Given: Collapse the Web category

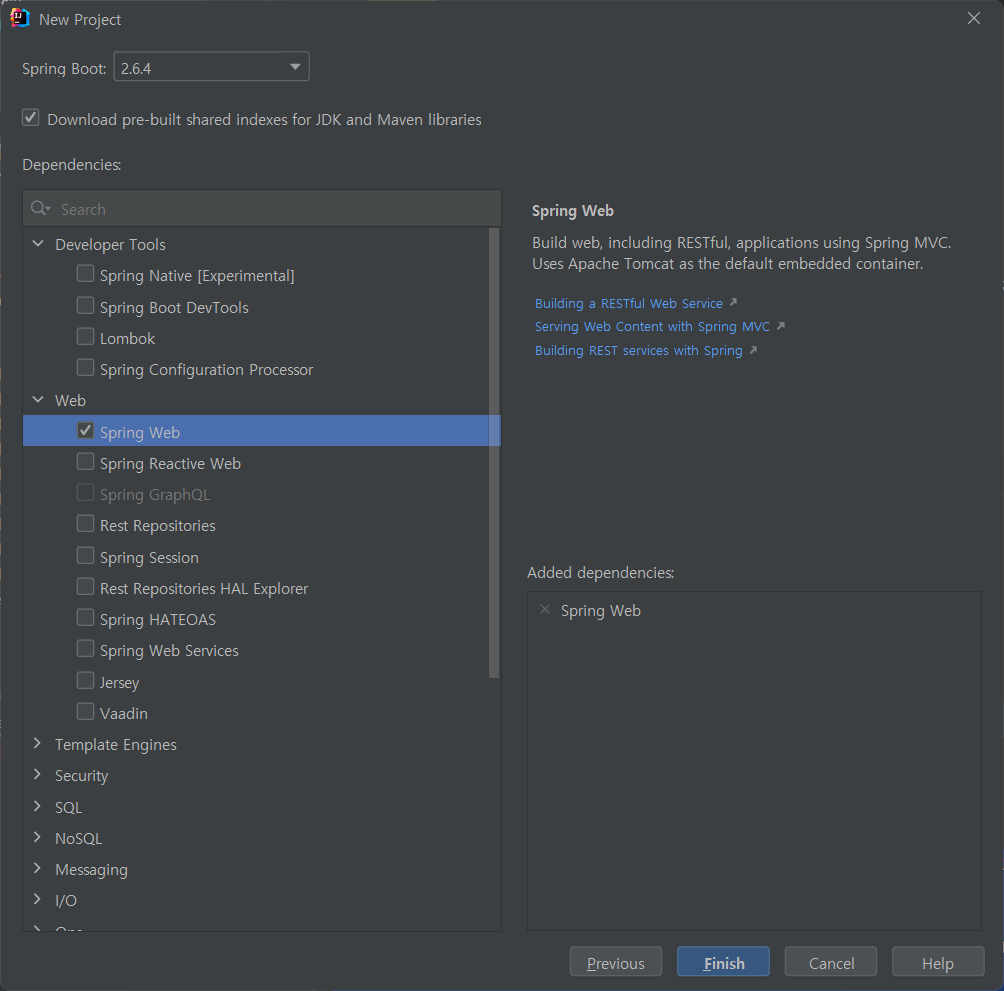Looking at the screenshot, I should (x=38, y=399).
